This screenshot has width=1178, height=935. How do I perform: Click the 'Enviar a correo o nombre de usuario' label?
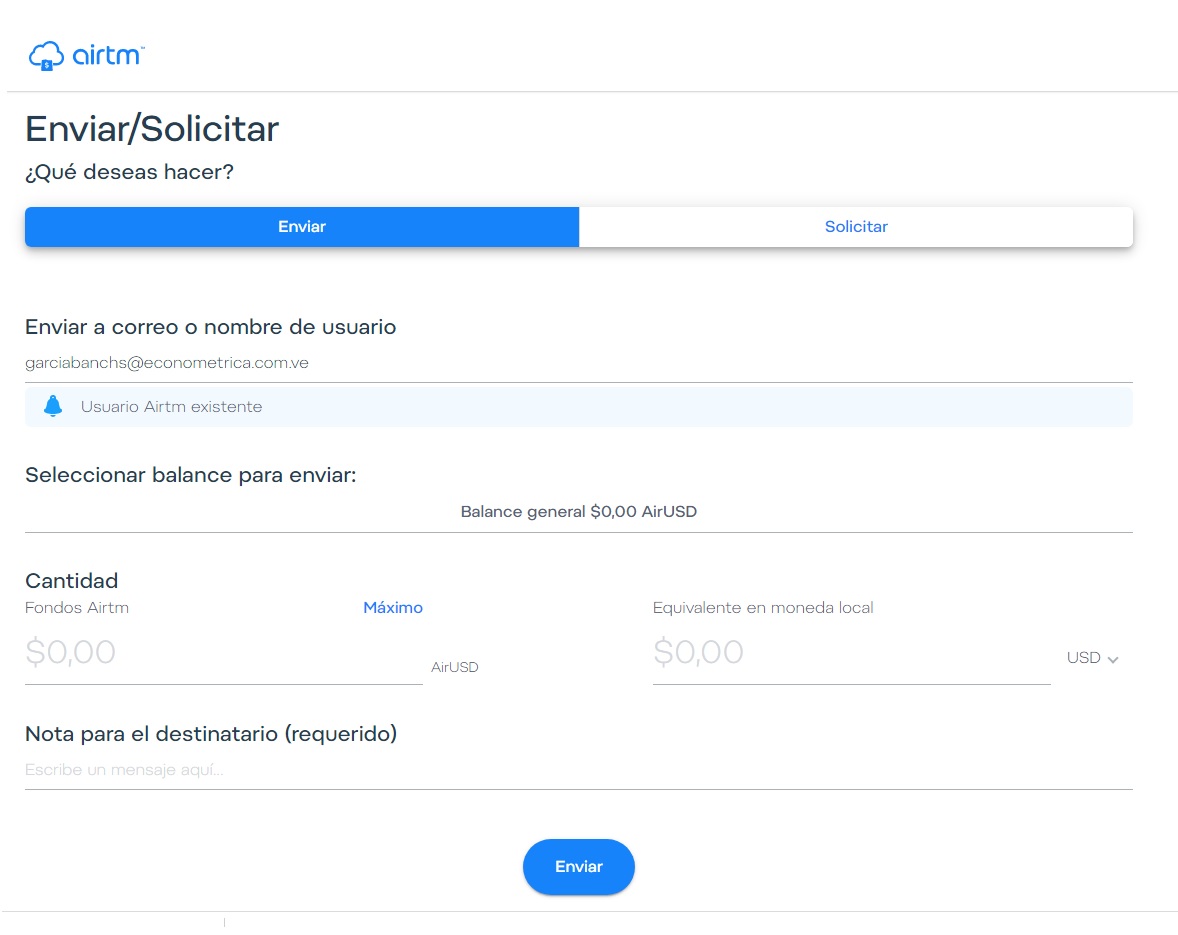[210, 327]
